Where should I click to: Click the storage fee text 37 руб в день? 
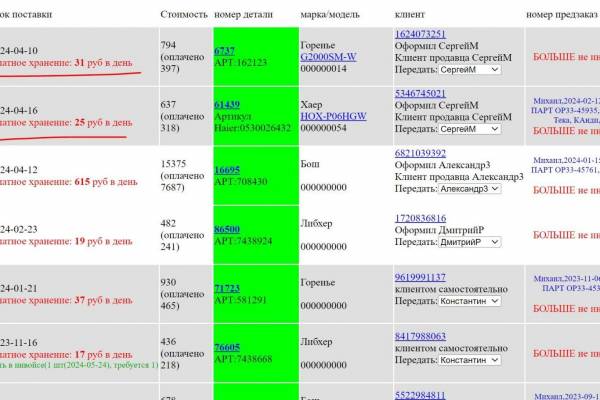coord(103,300)
